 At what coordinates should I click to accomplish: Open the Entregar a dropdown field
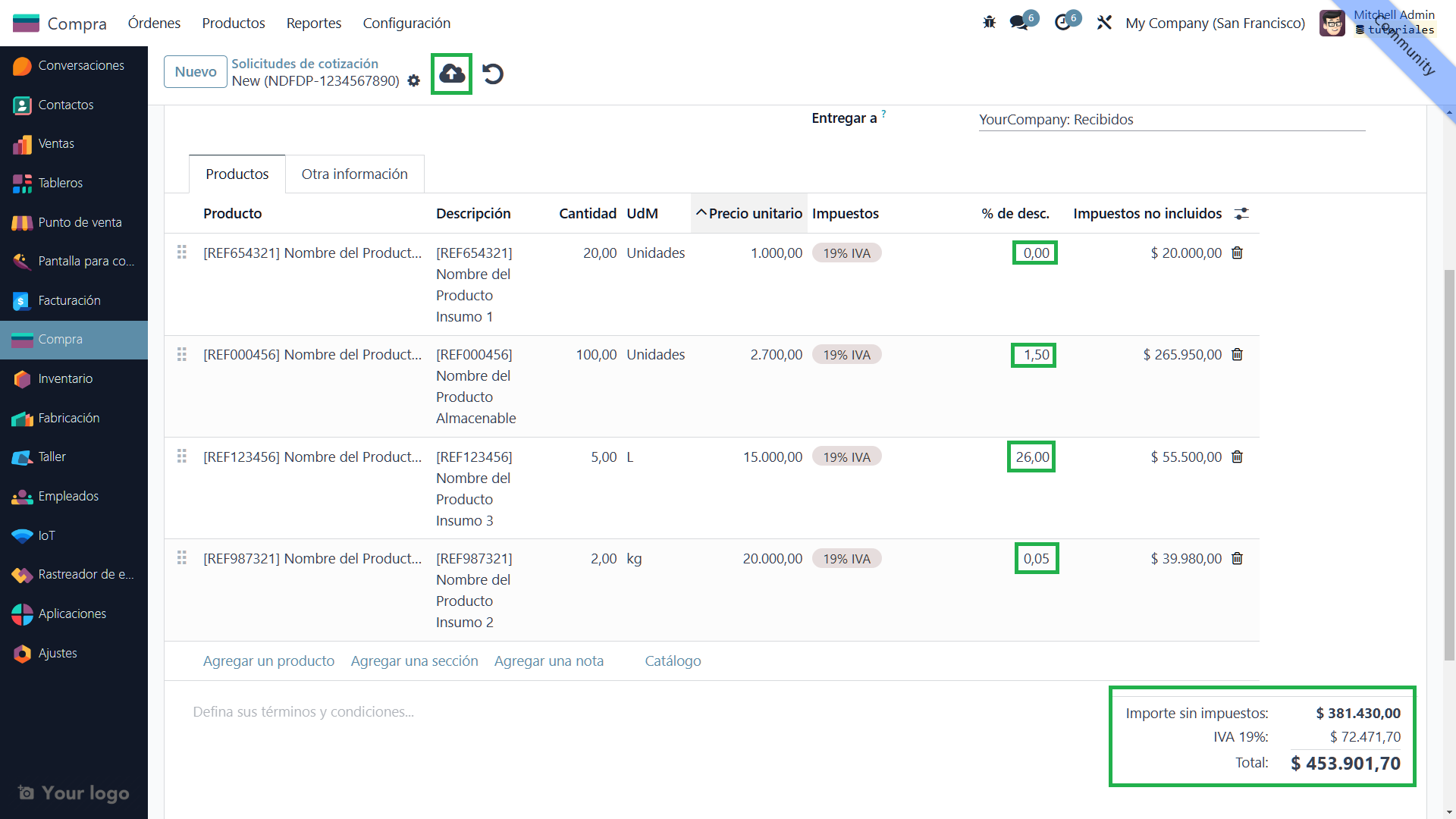tap(1171, 119)
